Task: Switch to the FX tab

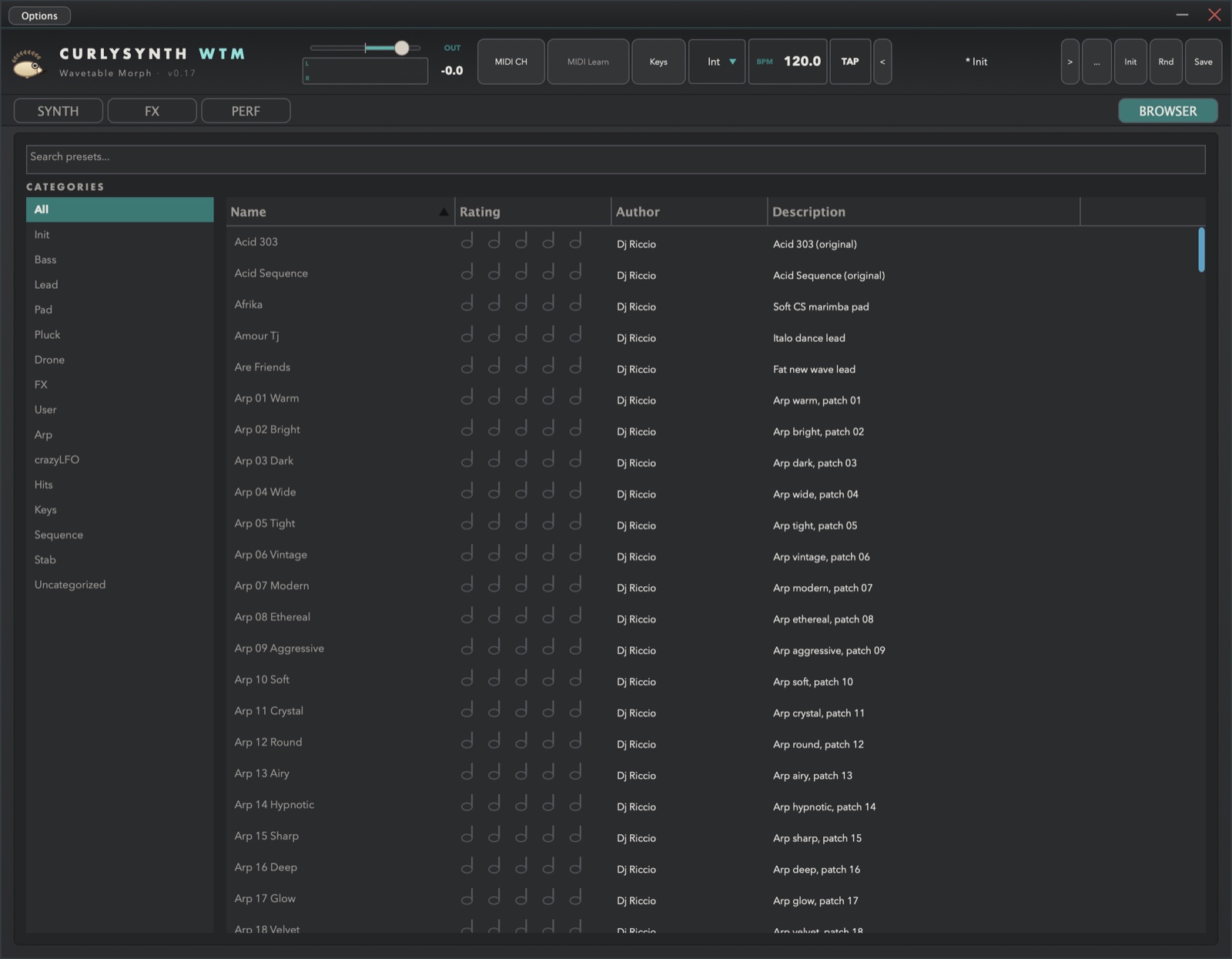Action: tap(152, 111)
